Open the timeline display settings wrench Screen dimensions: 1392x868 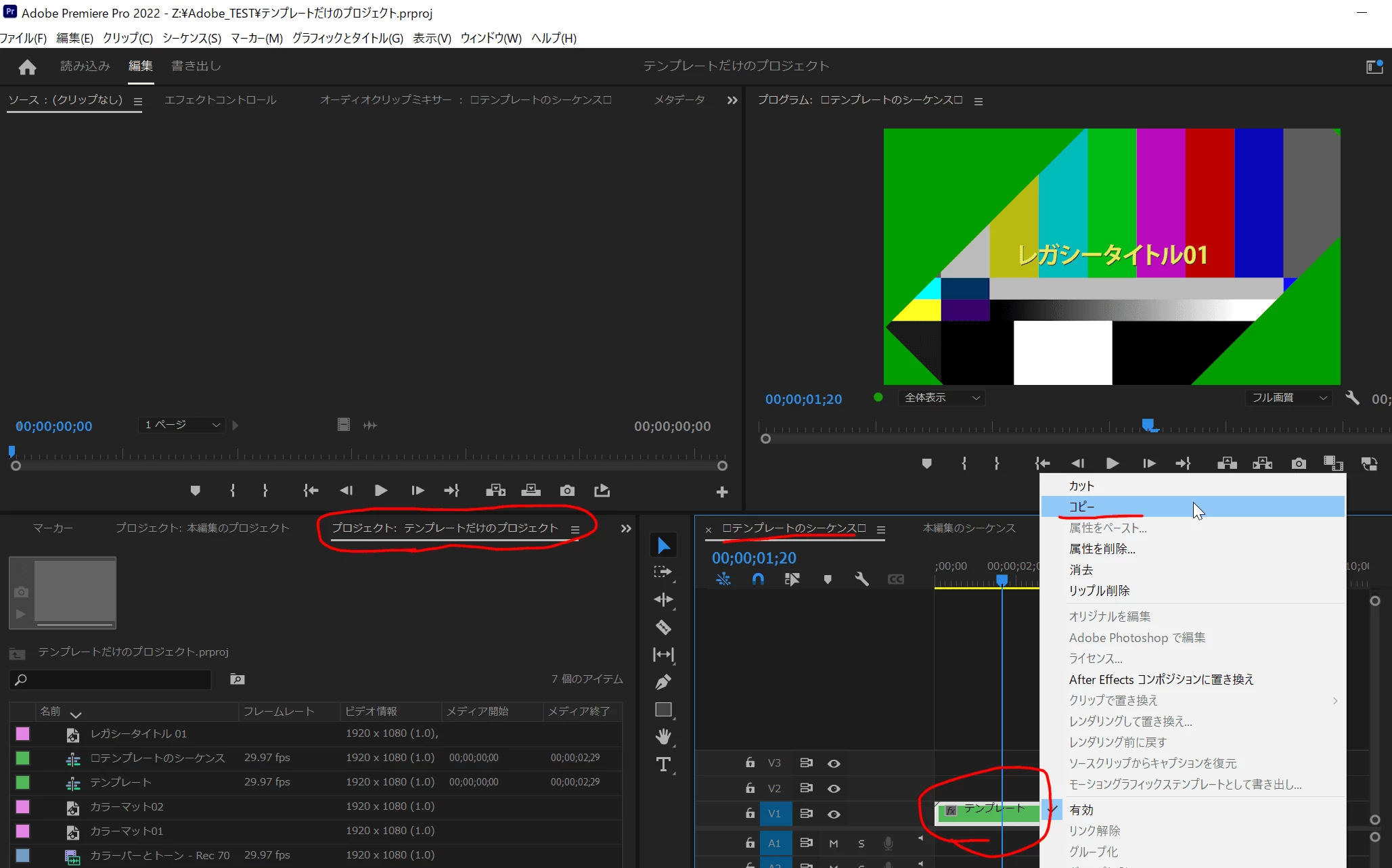861,579
